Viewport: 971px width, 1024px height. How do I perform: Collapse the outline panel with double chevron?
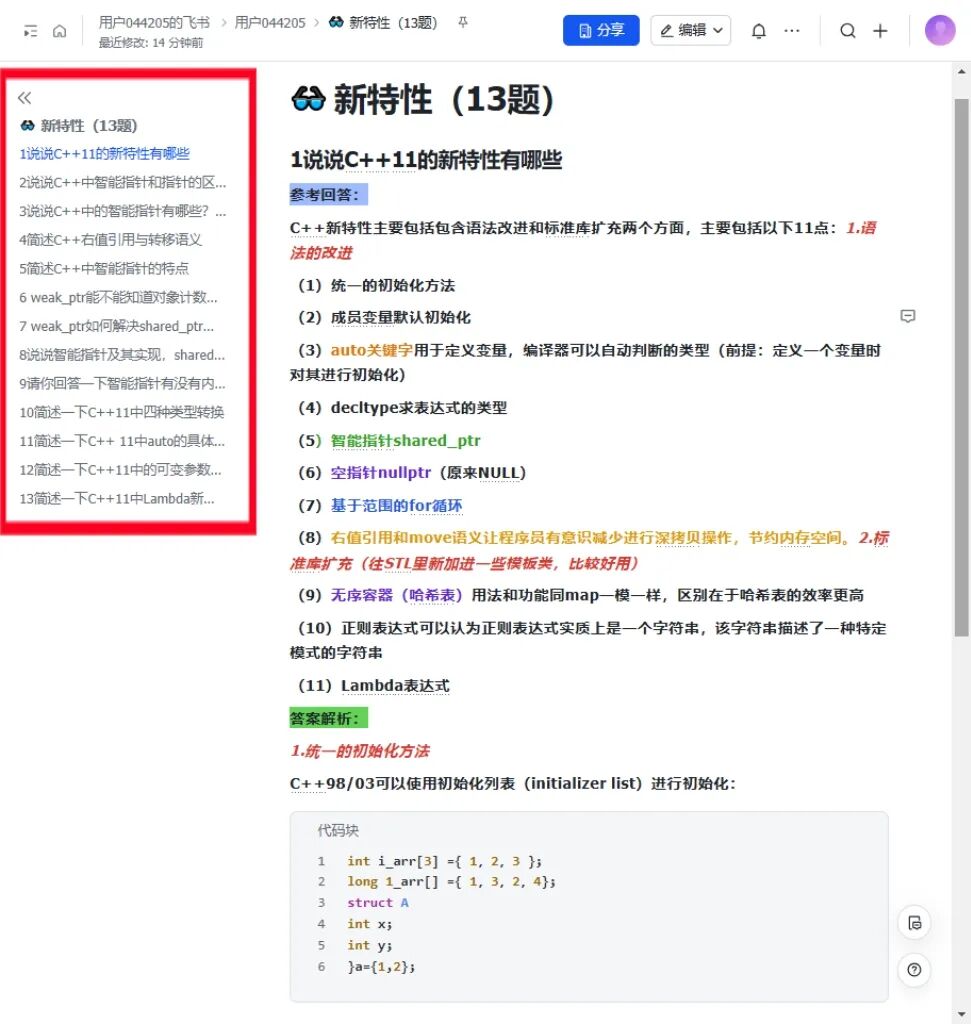(25, 98)
